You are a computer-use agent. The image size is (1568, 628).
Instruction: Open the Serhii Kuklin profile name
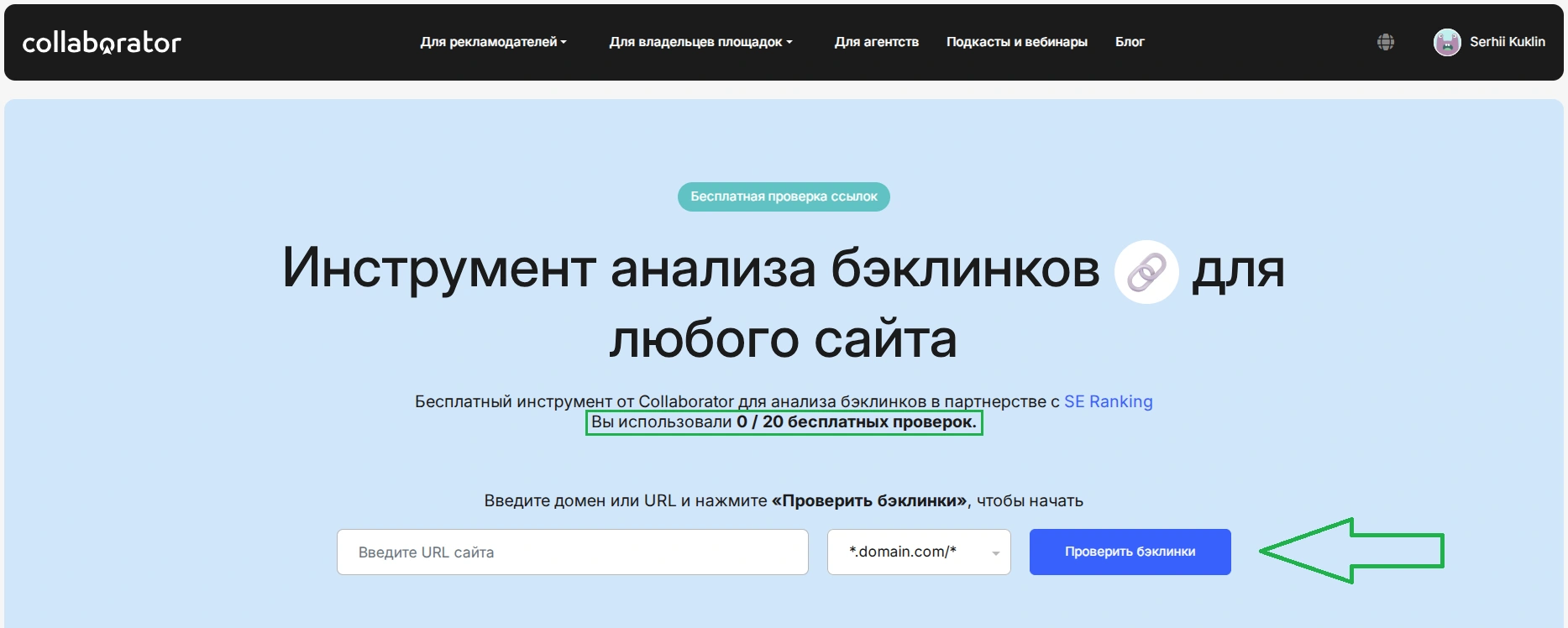[x=1507, y=42]
